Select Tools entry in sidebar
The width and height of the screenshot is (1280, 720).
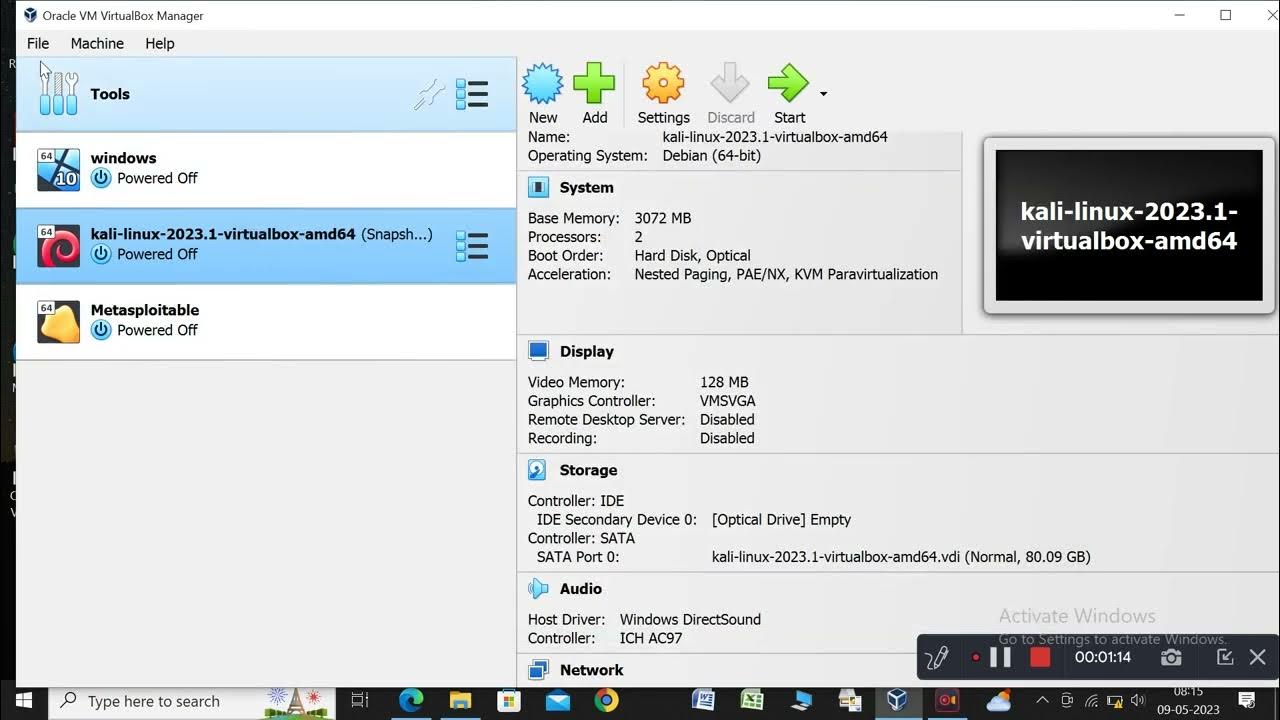point(266,94)
